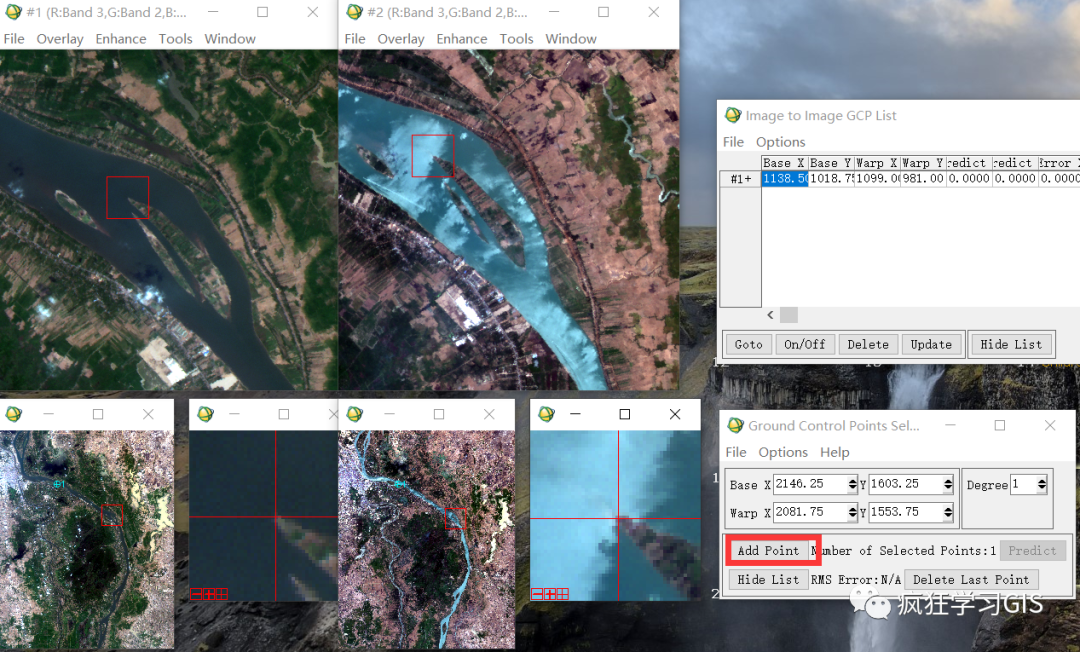This screenshot has height=652, width=1080.
Task: Click the ENVI icon in display #1 title bar
Action: (12, 12)
